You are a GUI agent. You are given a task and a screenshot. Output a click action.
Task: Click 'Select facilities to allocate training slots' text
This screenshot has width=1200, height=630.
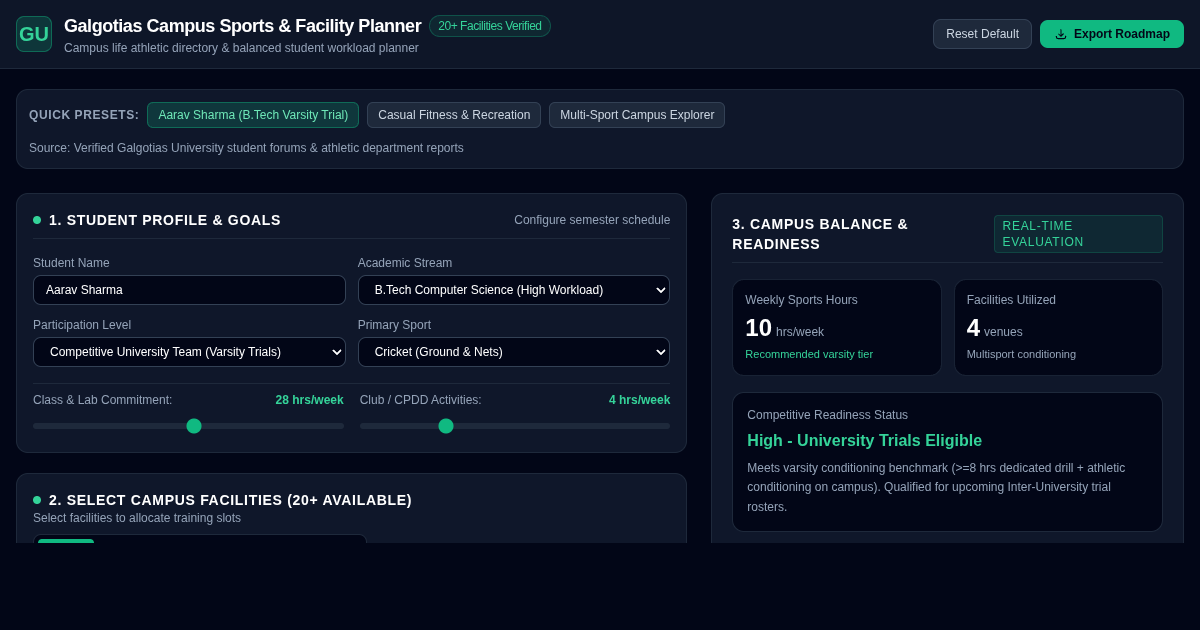137,518
